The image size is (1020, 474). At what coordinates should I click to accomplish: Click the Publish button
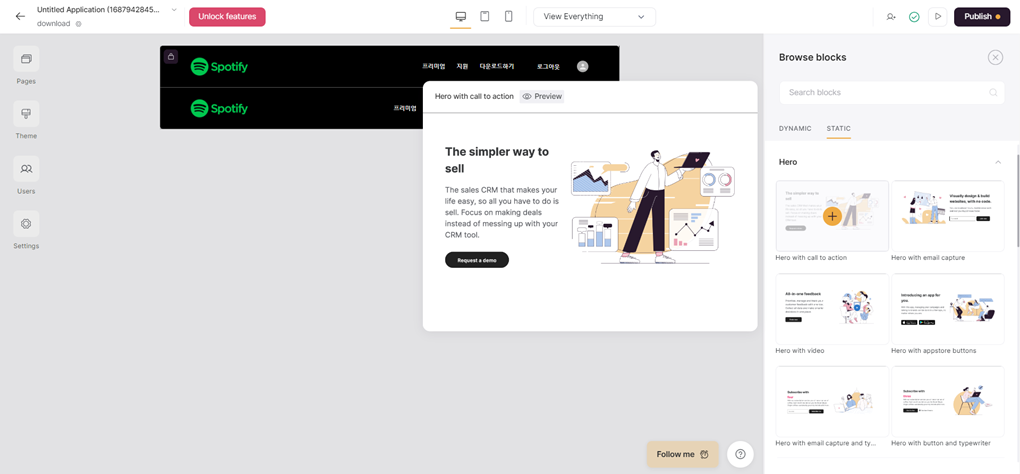982,17
